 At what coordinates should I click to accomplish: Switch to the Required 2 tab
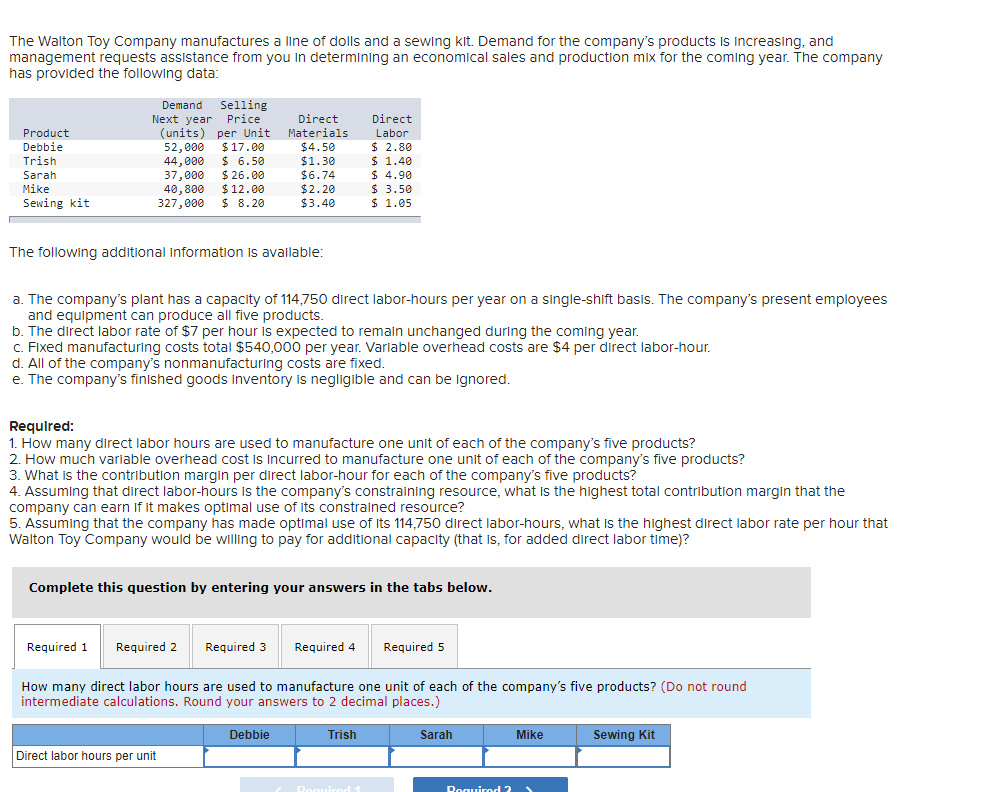click(x=146, y=647)
